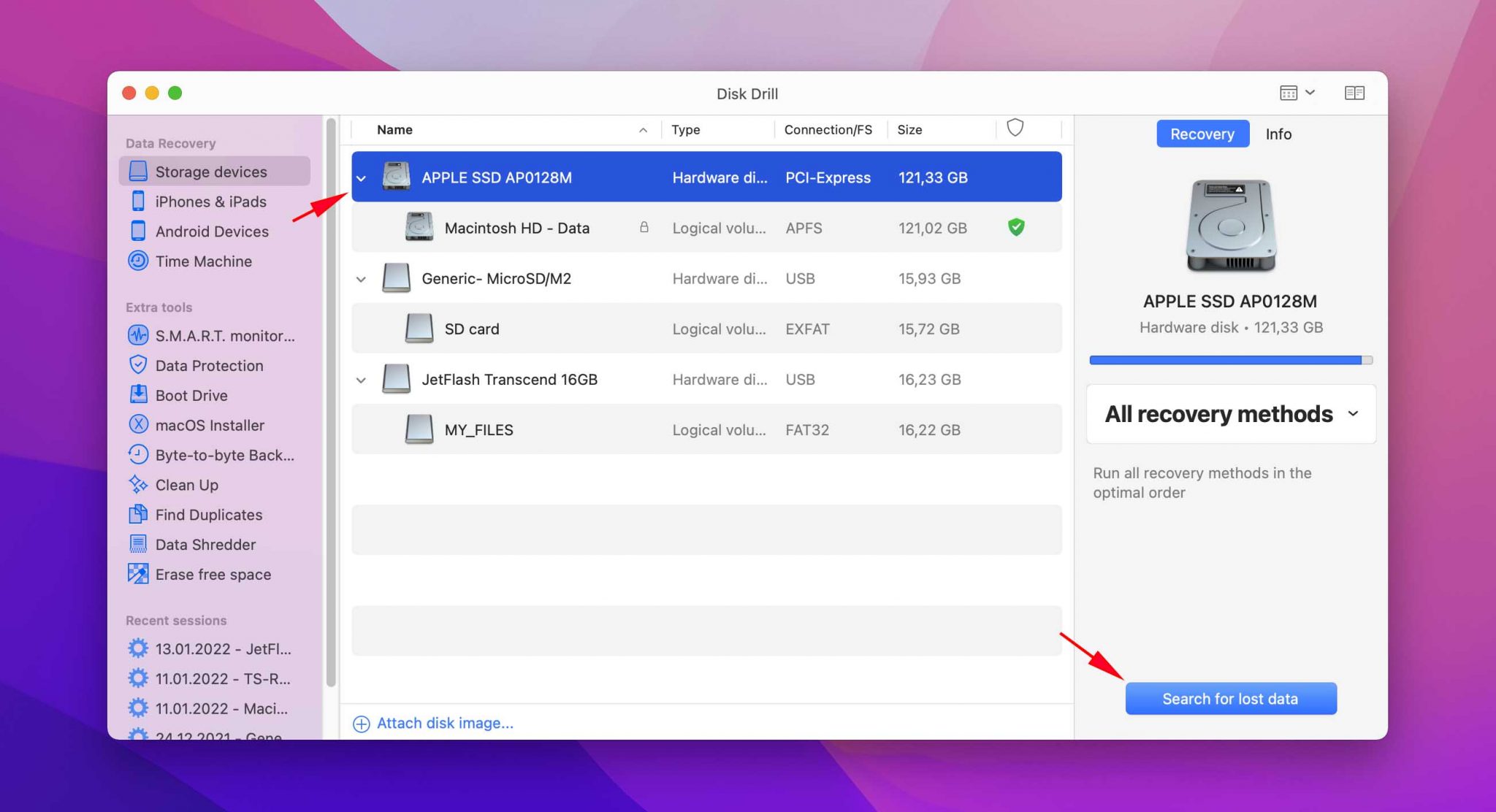Viewport: 1496px width, 812px height.
Task: Click the 121,02 GB size cell
Action: click(x=932, y=228)
